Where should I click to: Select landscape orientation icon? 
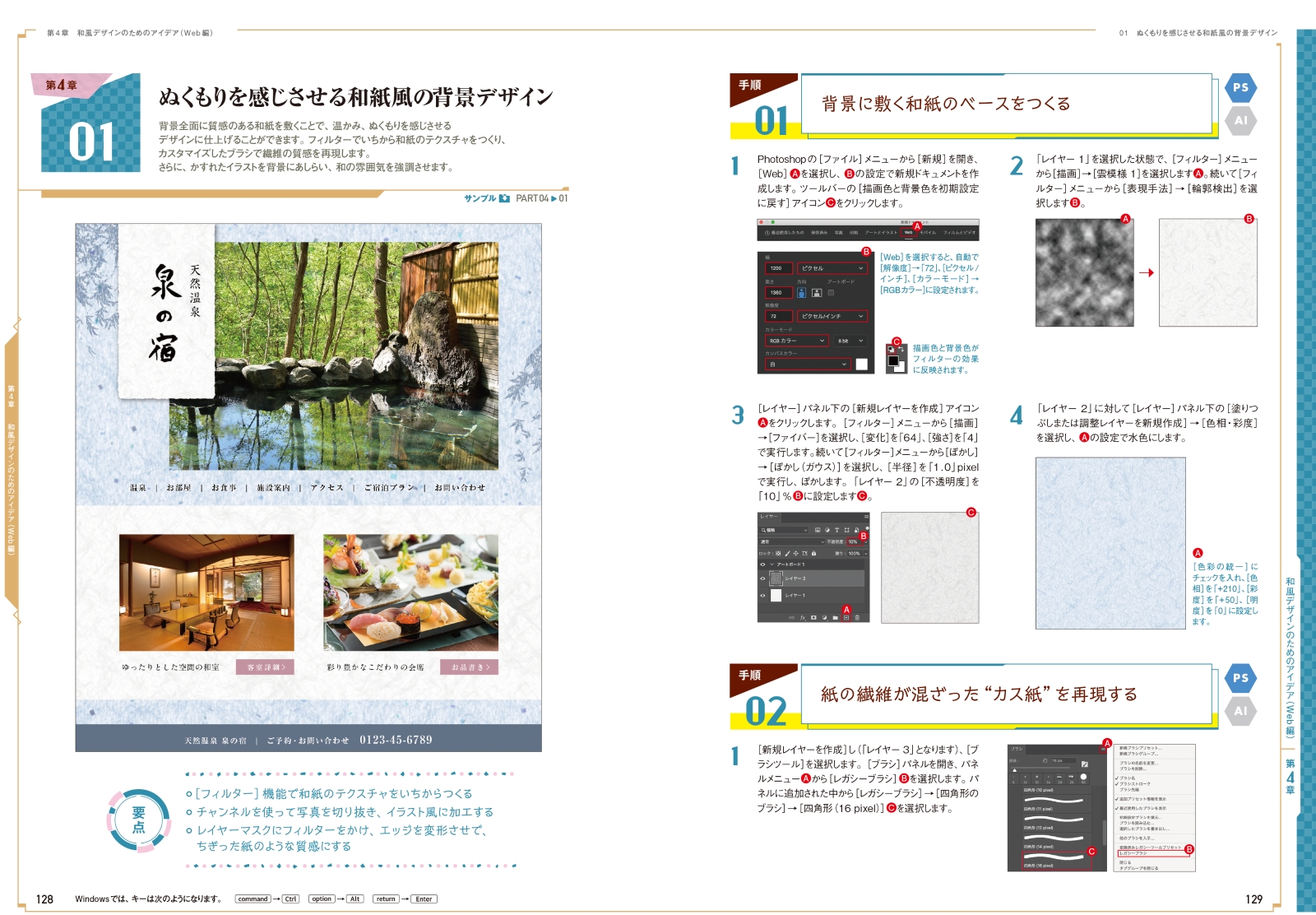tap(817, 293)
